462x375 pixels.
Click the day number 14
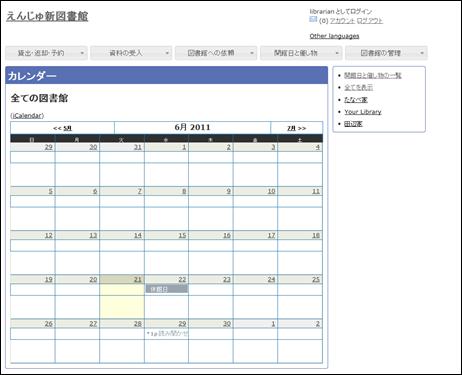(x=138, y=235)
